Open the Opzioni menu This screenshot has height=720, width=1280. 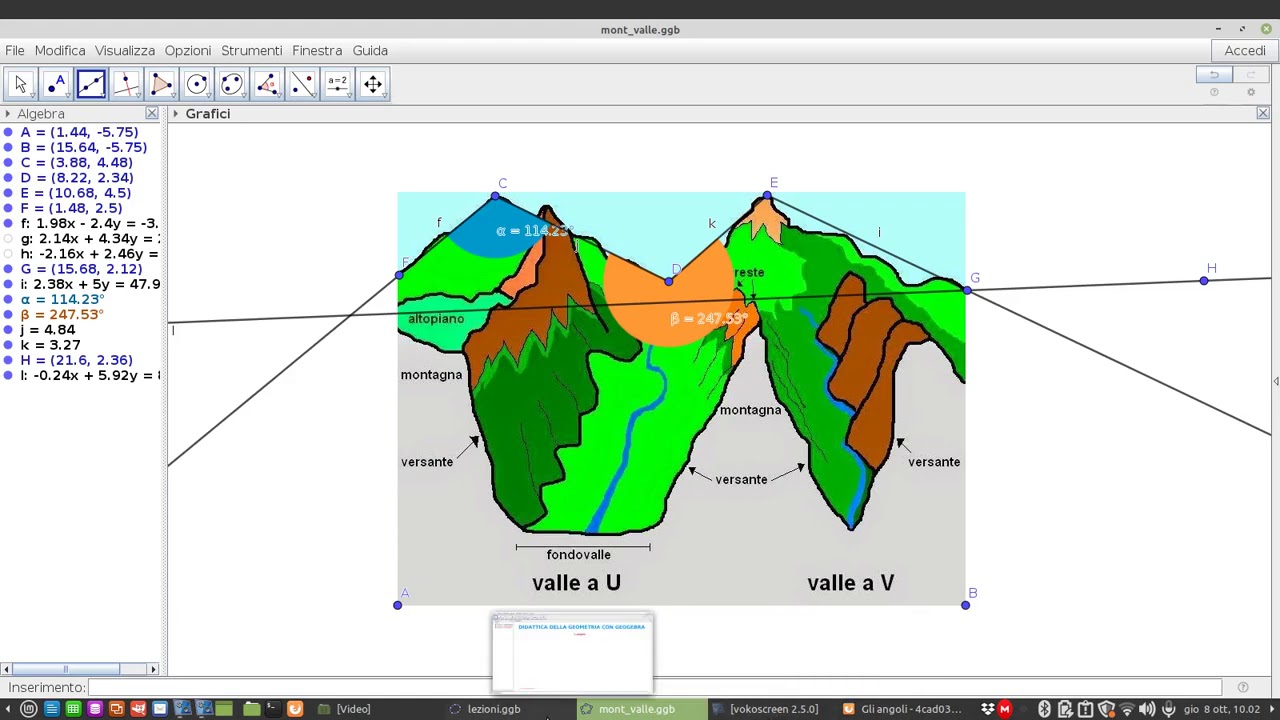(188, 50)
